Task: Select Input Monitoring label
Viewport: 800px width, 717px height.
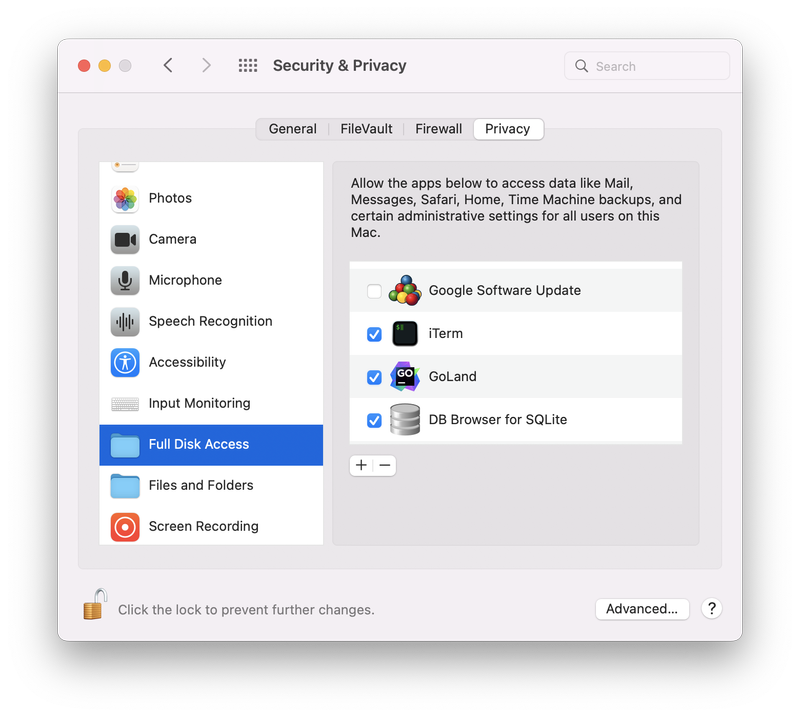Action: tap(199, 403)
